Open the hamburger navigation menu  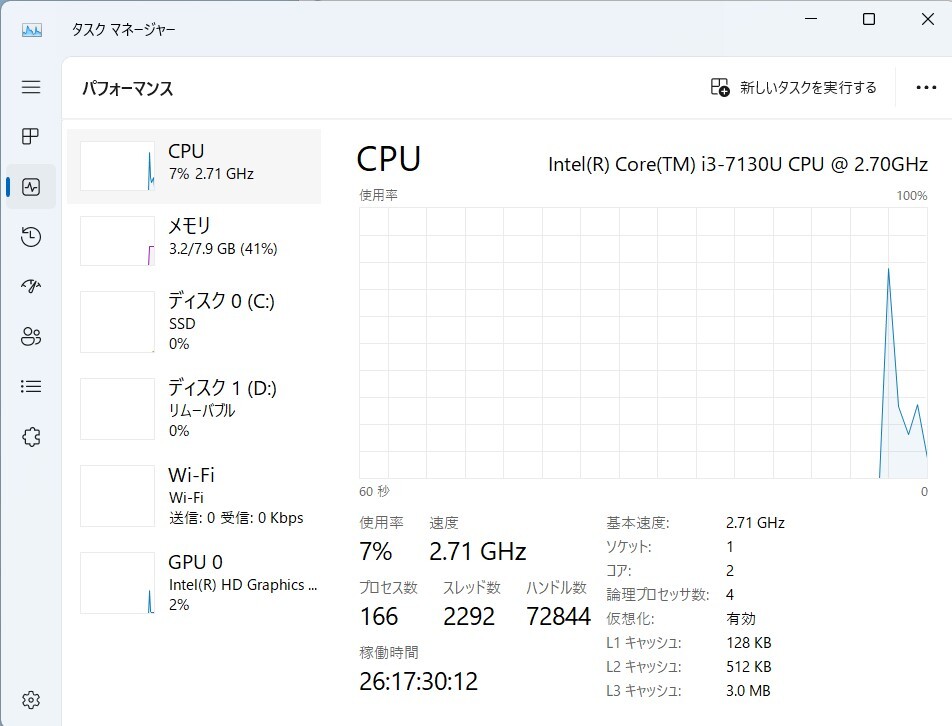click(31, 87)
